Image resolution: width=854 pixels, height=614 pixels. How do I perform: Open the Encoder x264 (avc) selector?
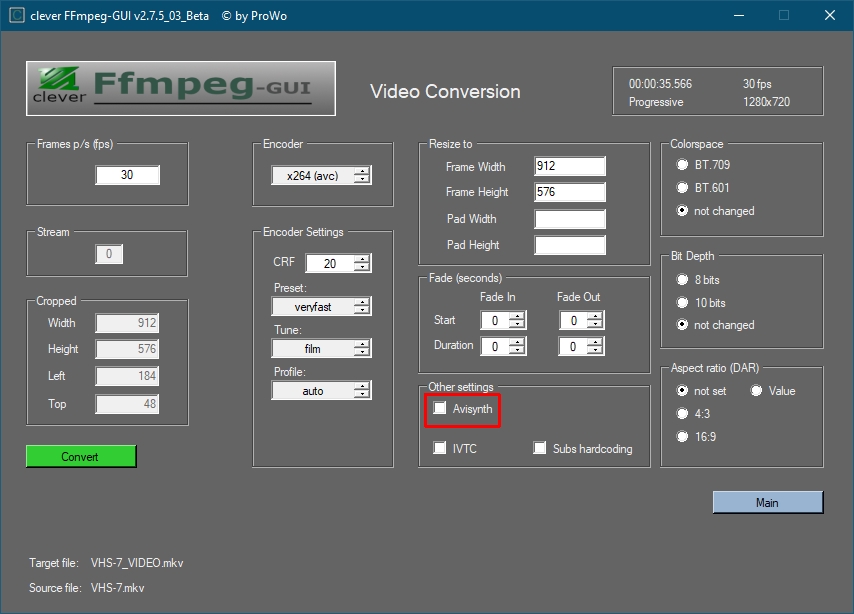tap(321, 175)
